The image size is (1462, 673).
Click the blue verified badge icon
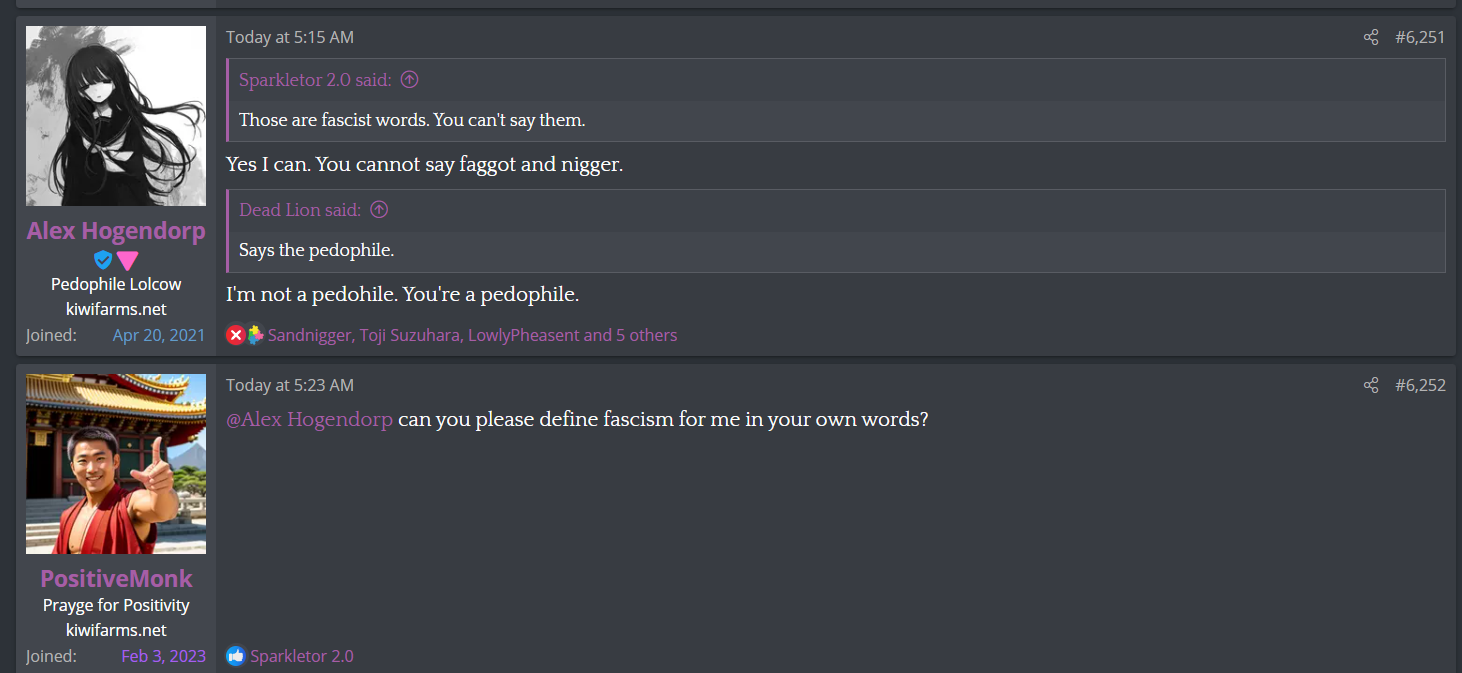tap(103, 260)
